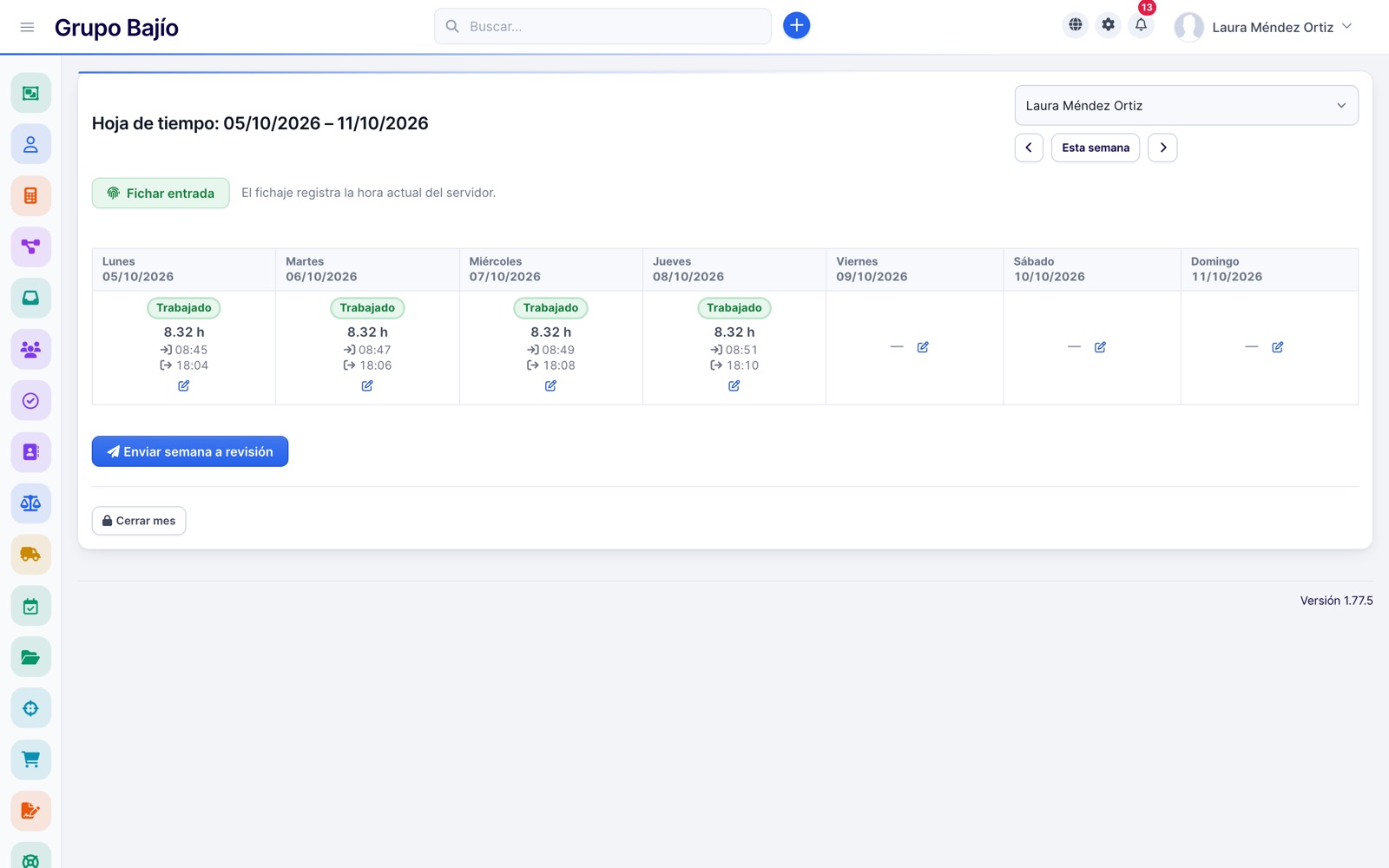The width and height of the screenshot is (1389, 868).
Task: Open the user account menu in header
Action: click(x=1264, y=27)
